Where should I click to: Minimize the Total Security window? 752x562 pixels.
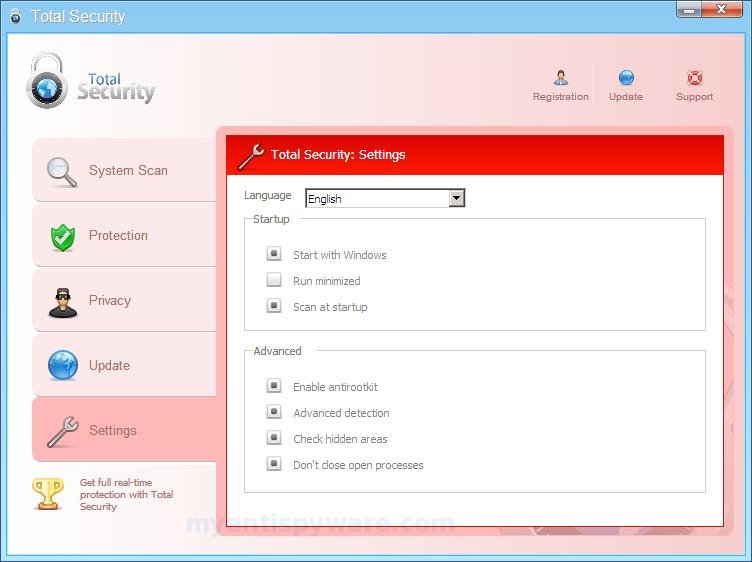(x=689, y=10)
